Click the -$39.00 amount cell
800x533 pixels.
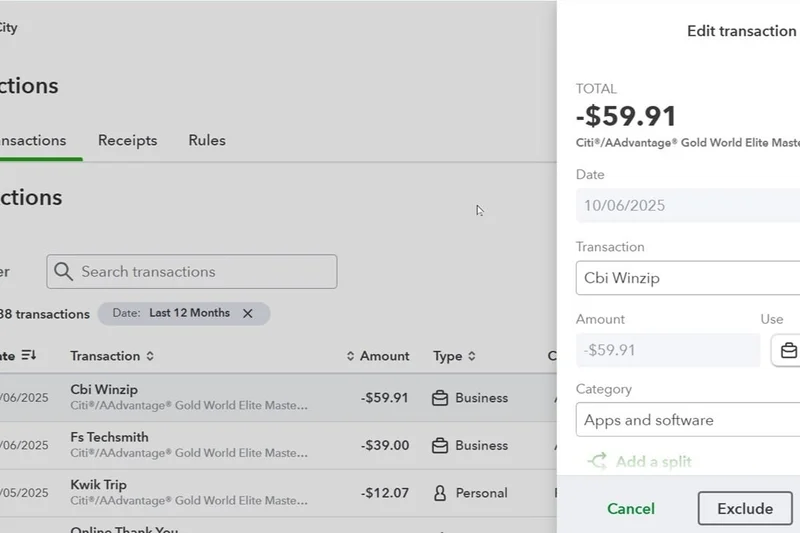pyautogui.click(x=385, y=445)
